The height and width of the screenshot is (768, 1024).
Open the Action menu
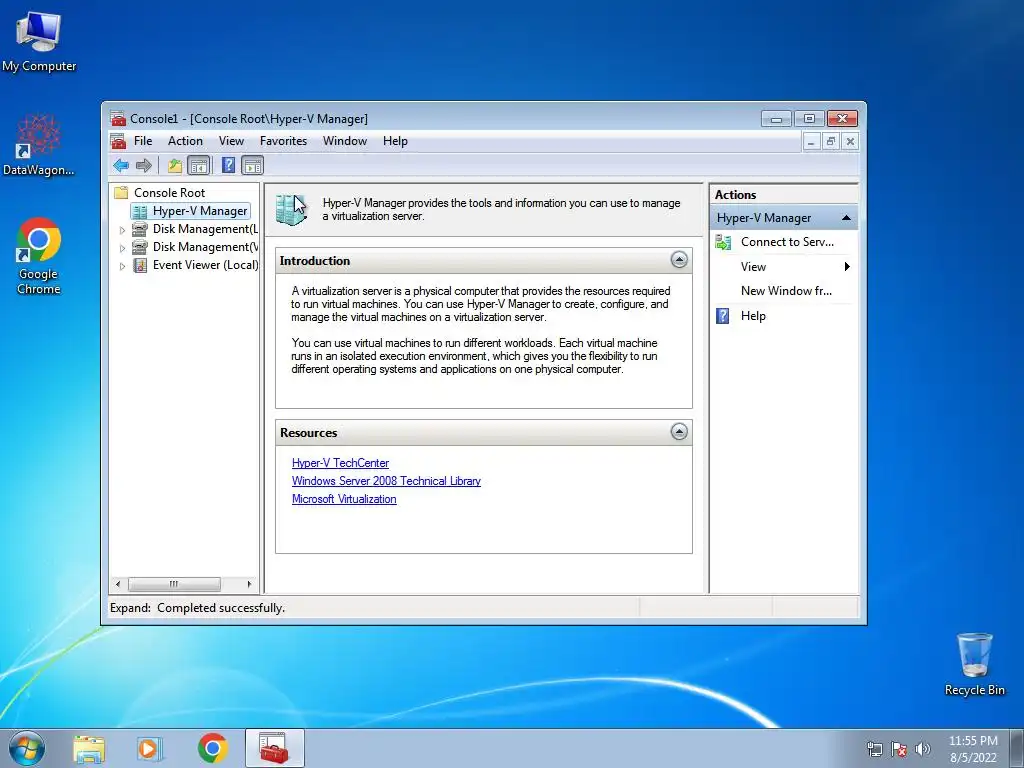pos(185,141)
